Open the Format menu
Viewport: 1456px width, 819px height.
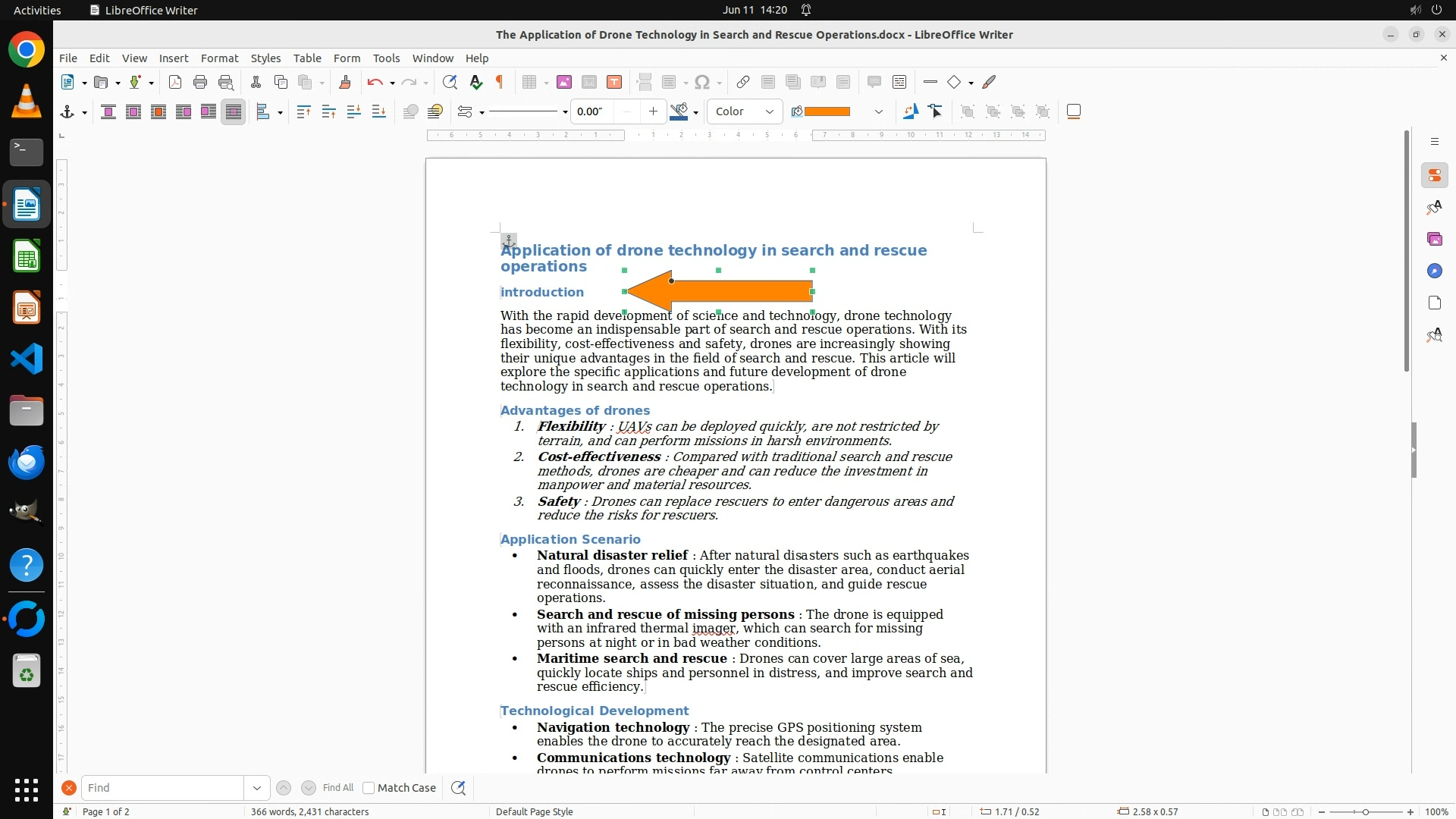tap(219, 58)
